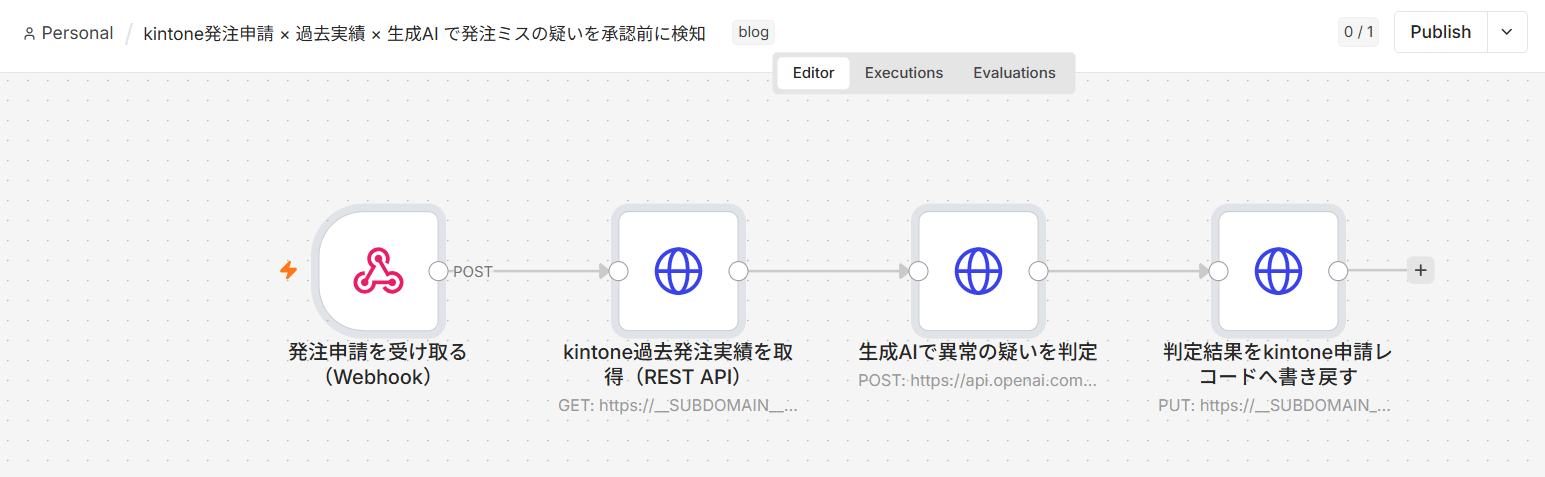Switch to the Executions tab

(x=904, y=73)
